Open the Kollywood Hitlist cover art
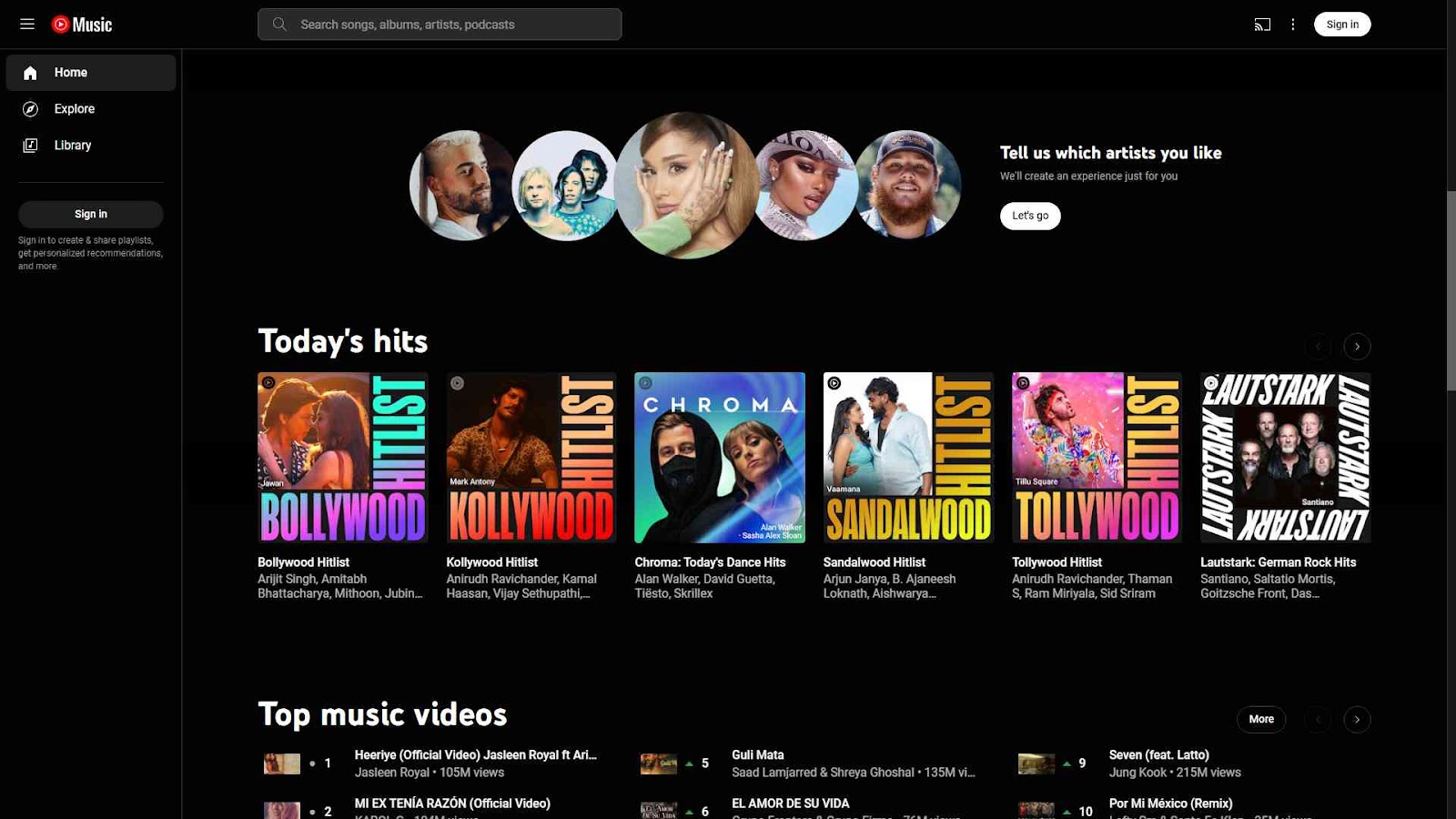 tap(531, 458)
